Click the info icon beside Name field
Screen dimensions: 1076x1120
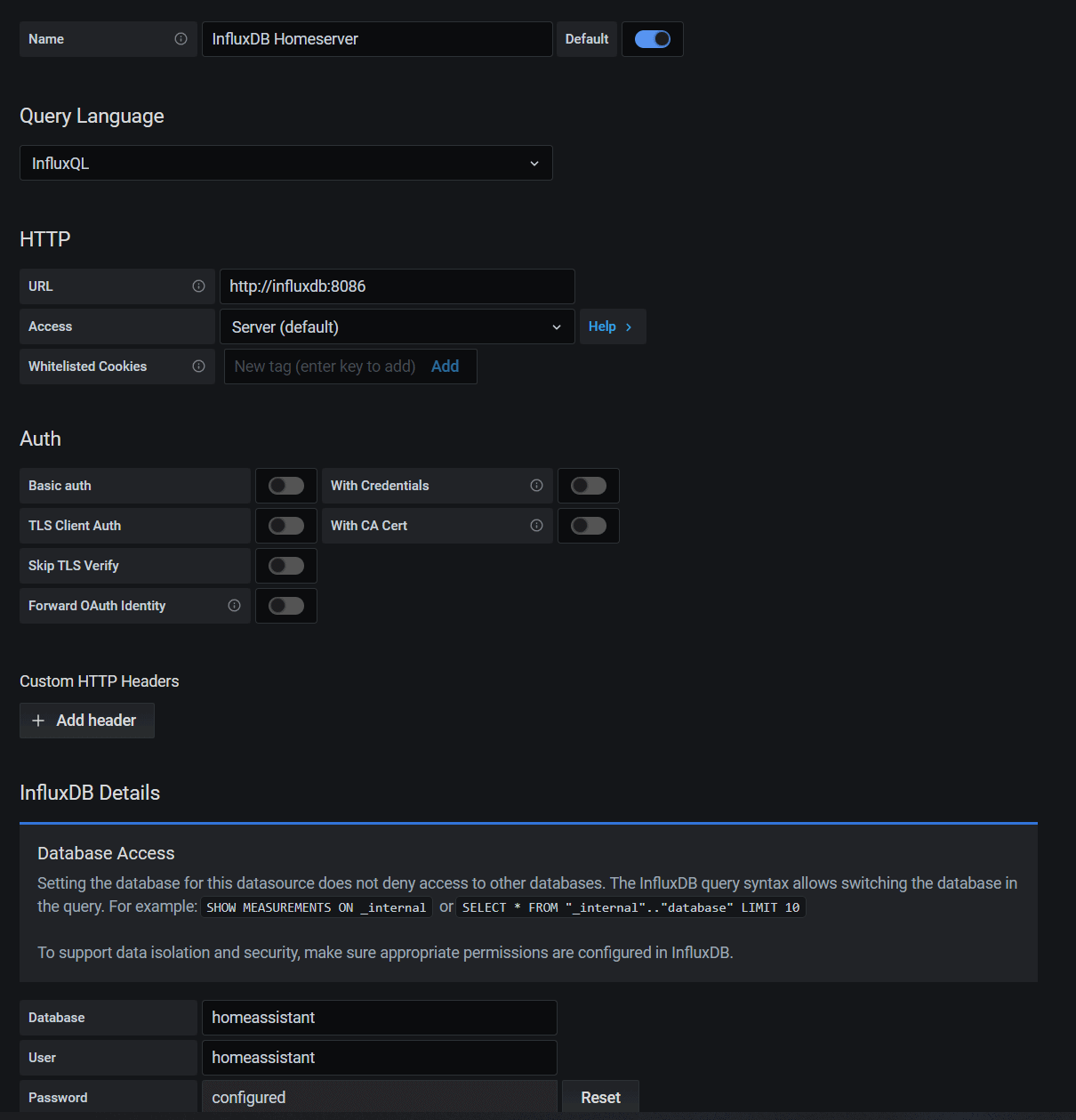point(181,39)
